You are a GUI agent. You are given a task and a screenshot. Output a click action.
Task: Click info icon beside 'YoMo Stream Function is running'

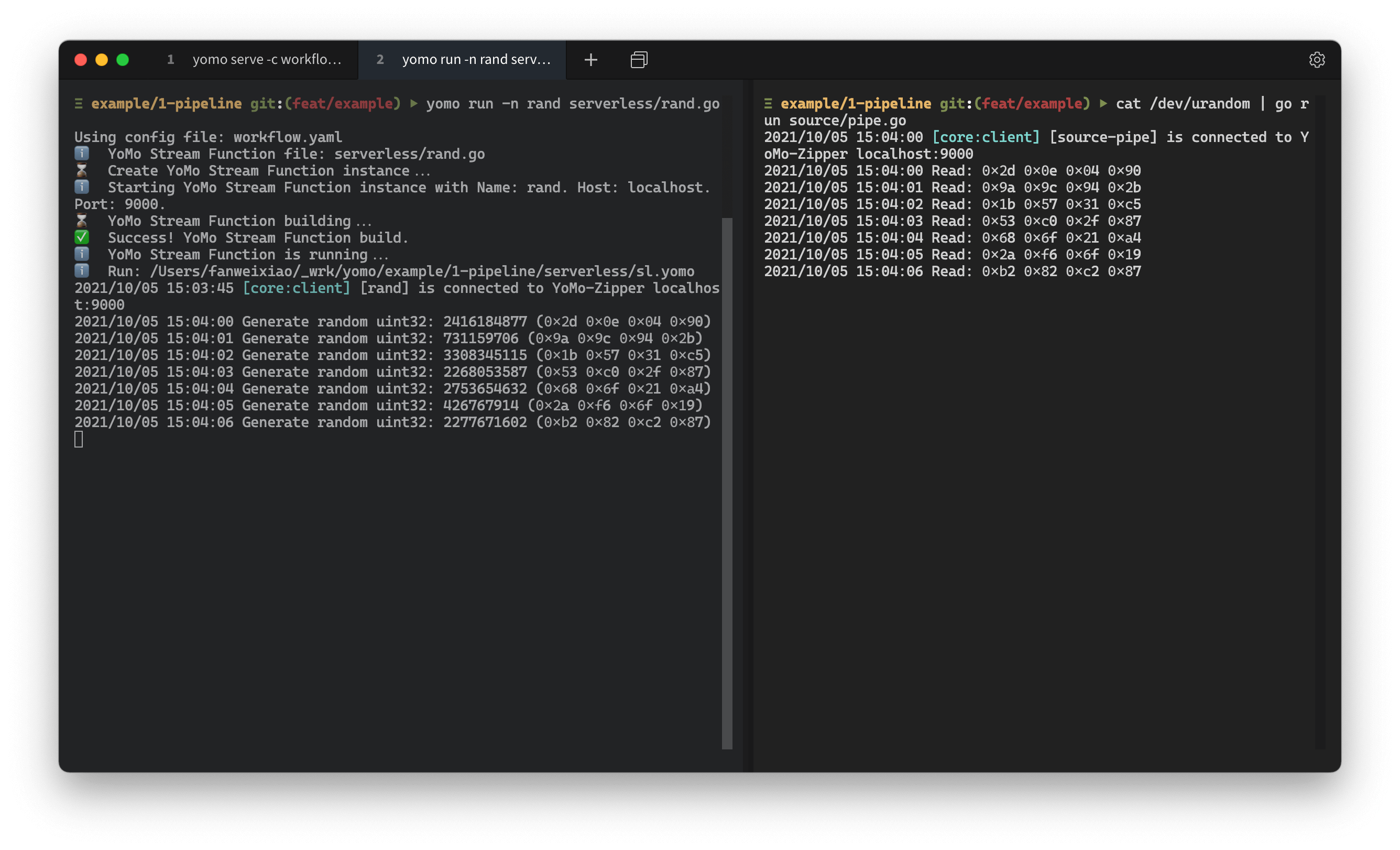[82, 254]
